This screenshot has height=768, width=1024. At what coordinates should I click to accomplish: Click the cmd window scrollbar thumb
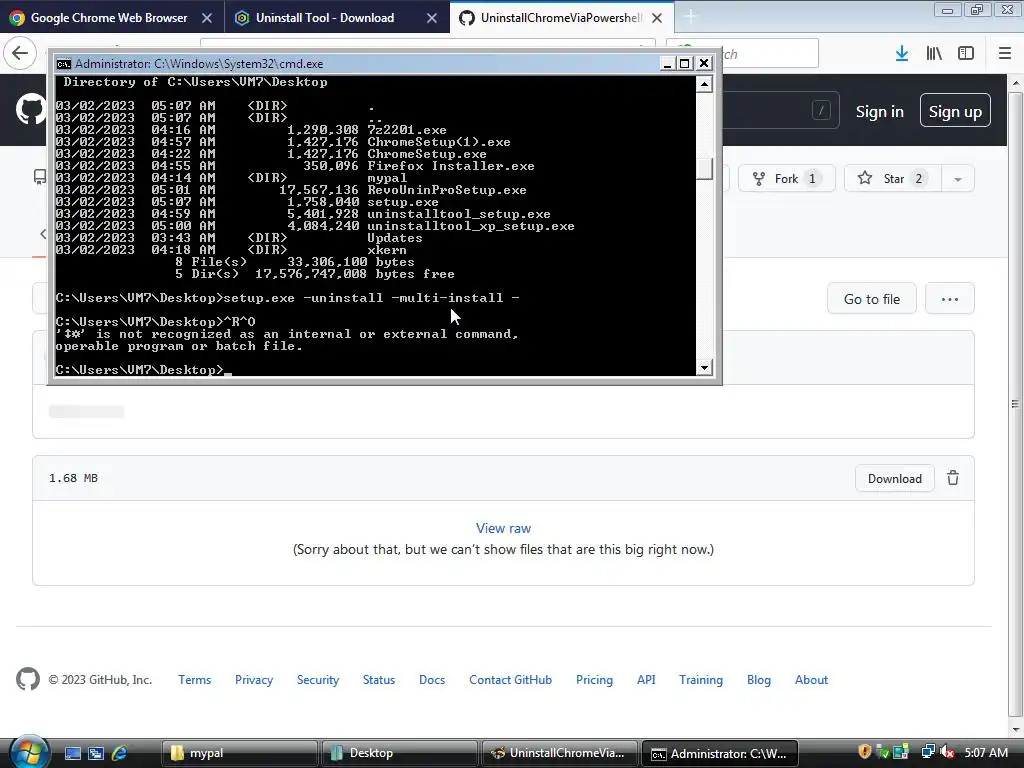[x=704, y=168]
